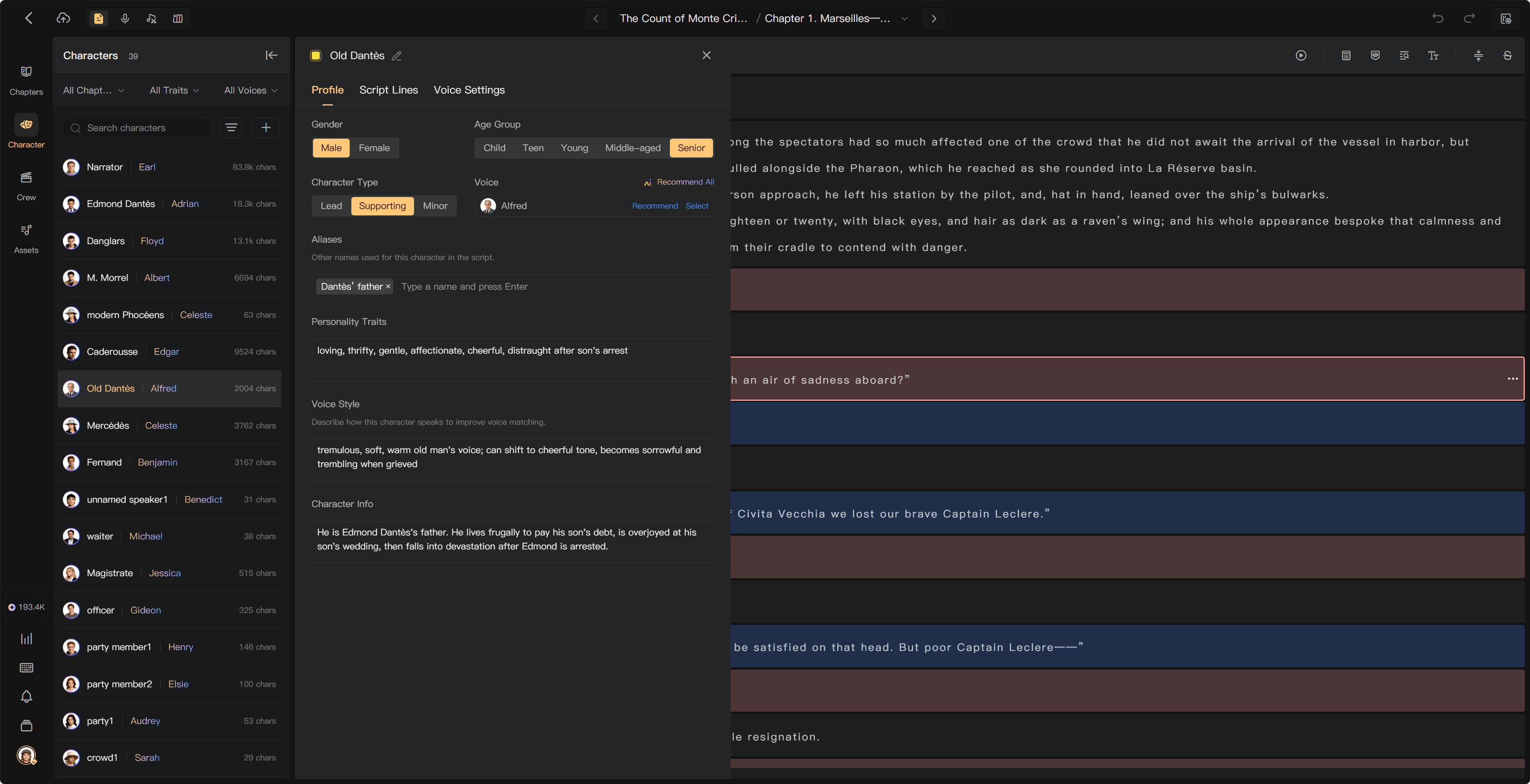Focus the Search characters field
The image size is (1530, 784).
coord(137,128)
